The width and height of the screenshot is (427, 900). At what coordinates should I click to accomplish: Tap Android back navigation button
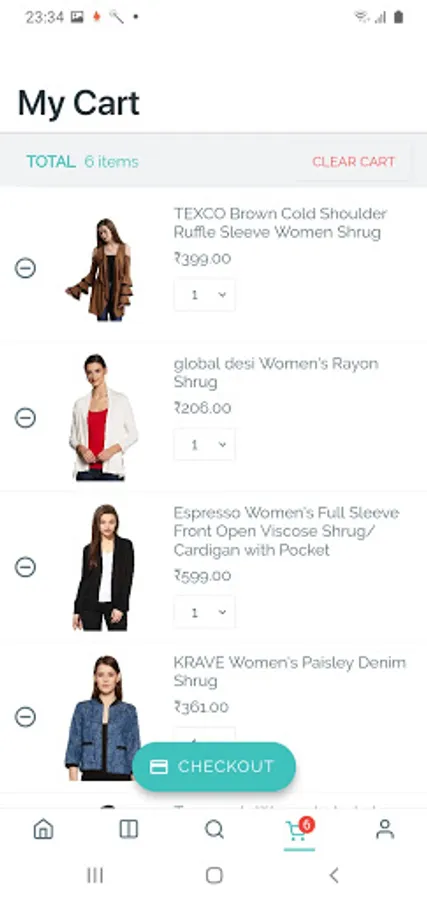click(x=333, y=875)
